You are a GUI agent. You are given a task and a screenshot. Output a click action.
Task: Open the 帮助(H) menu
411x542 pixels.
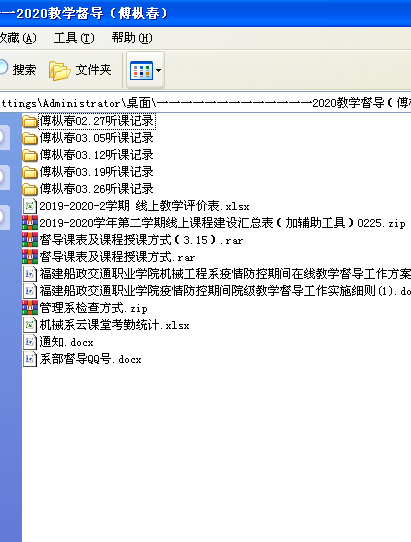point(132,38)
